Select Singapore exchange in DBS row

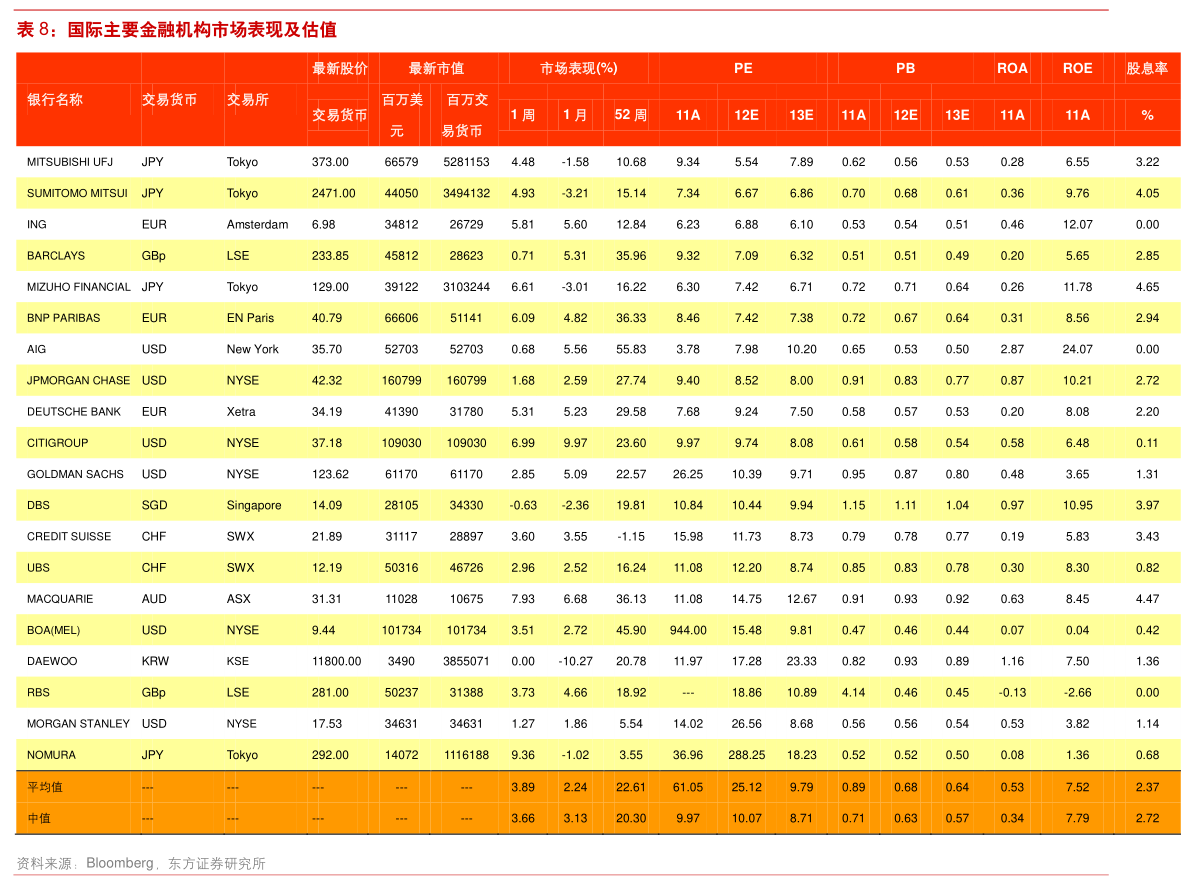coord(254,504)
